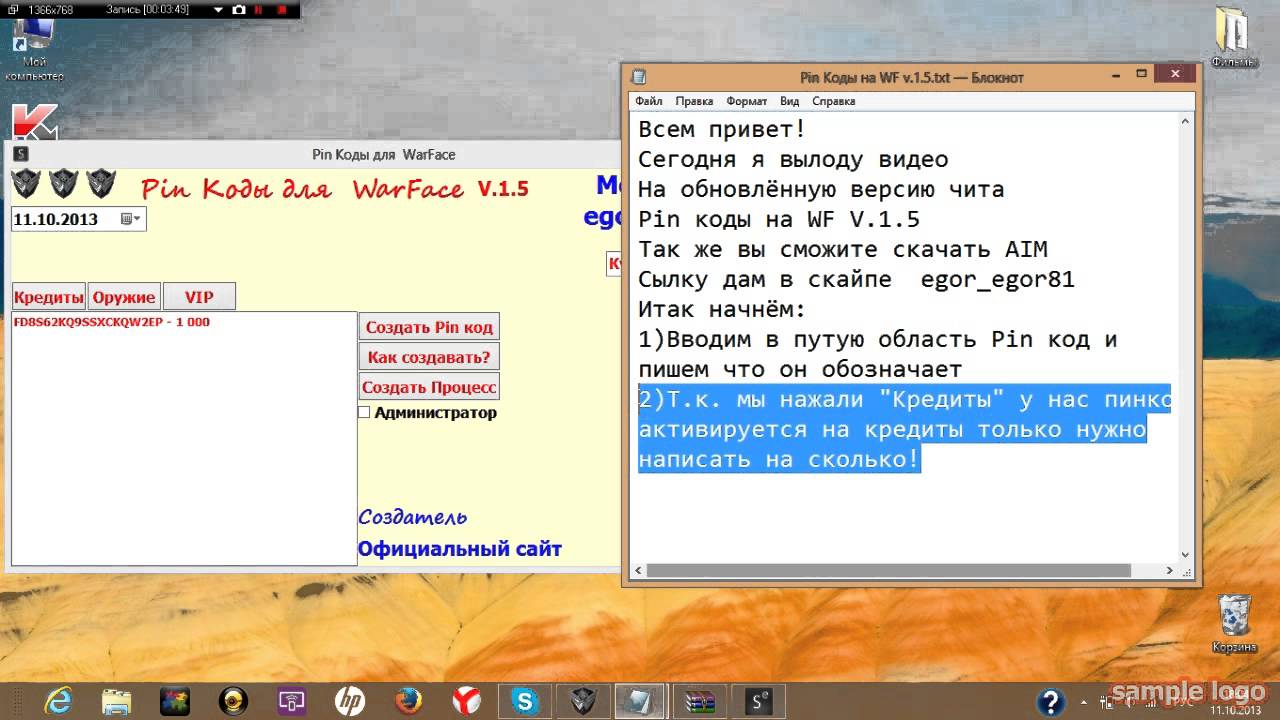Image resolution: width=1280 pixels, height=720 pixels.
Task: Click Notepad's horizontal scrollbar thumb
Action: point(888,571)
